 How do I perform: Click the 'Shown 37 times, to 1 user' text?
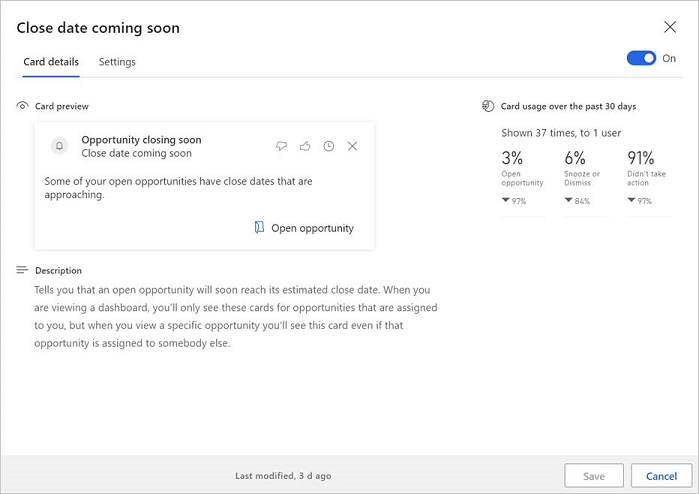[561, 133]
